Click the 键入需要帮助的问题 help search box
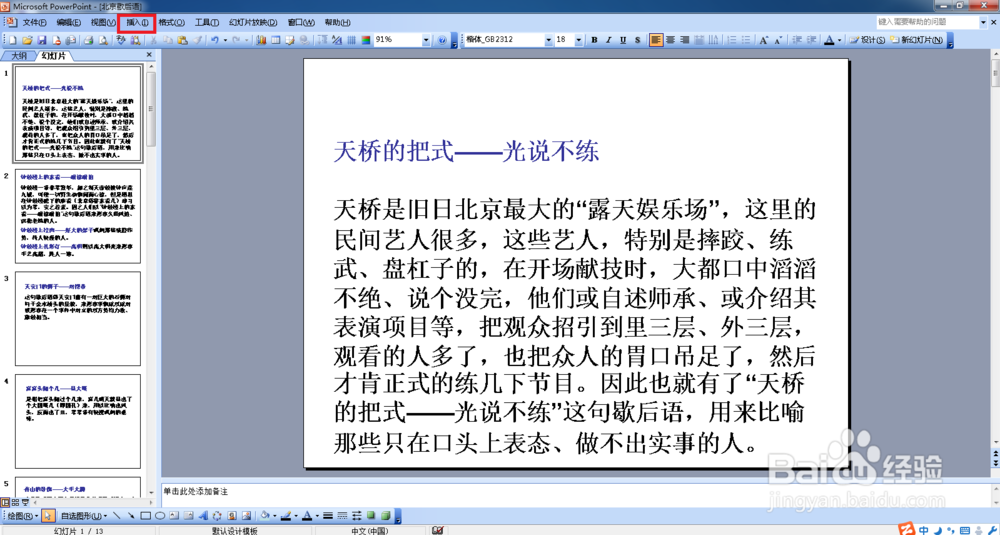The height and width of the screenshot is (535, 1000). click(927, 22)
